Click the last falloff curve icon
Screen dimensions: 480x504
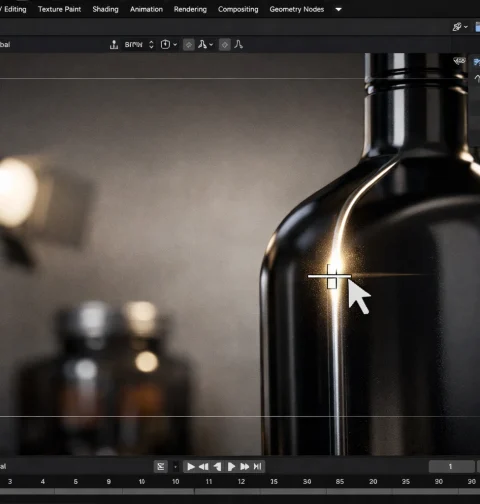[x=238, y=45]
